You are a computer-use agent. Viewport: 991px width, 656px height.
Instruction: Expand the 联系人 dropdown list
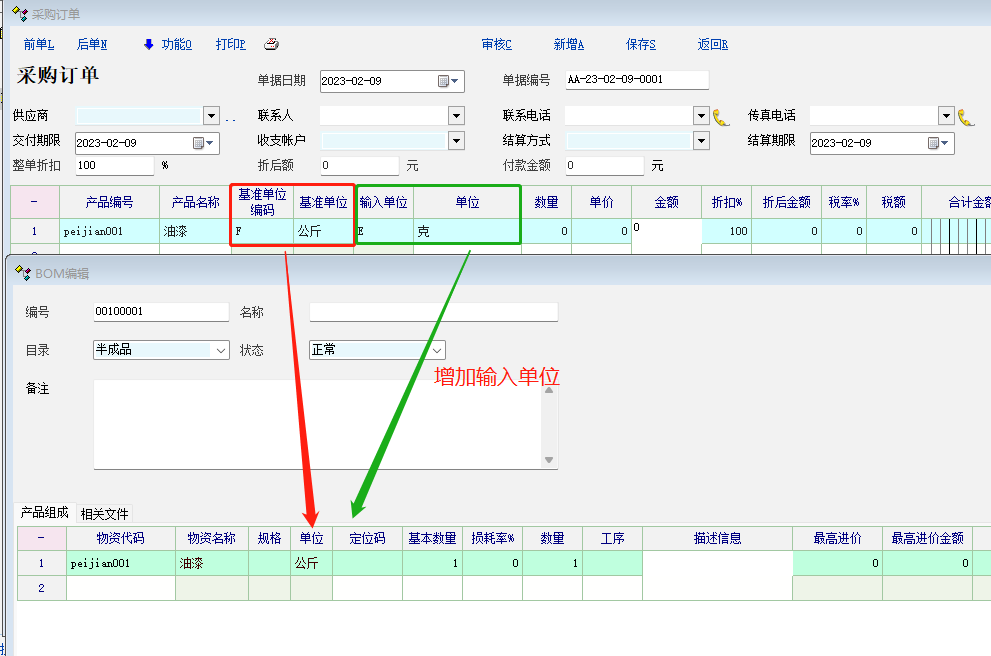click(x=456, y=116)
